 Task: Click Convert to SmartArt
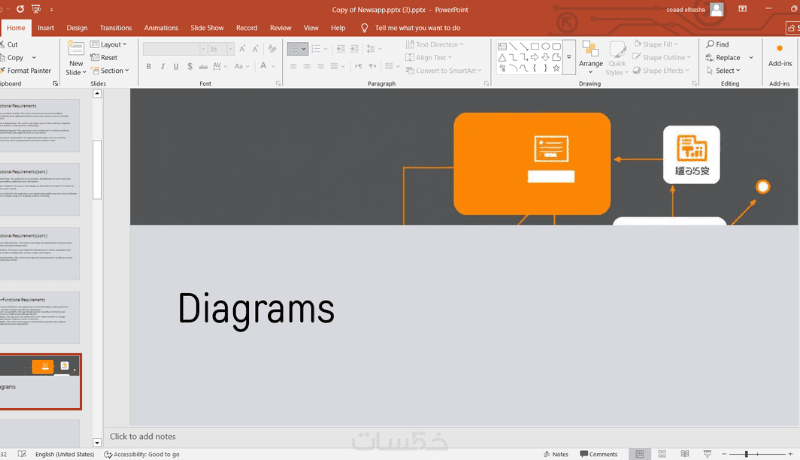pos(443,70)
